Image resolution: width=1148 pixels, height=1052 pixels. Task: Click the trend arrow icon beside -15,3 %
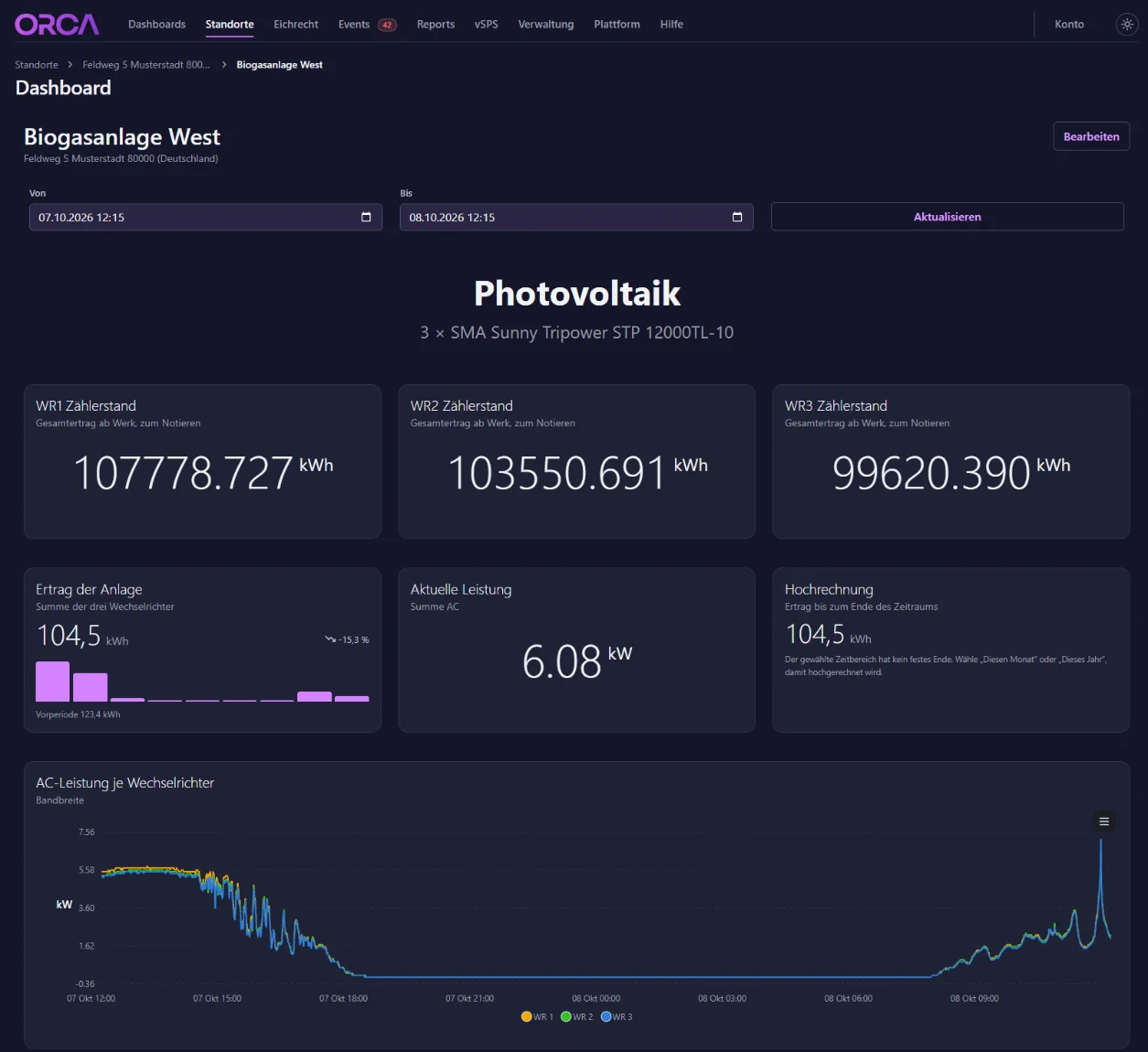tap(330, 639)
